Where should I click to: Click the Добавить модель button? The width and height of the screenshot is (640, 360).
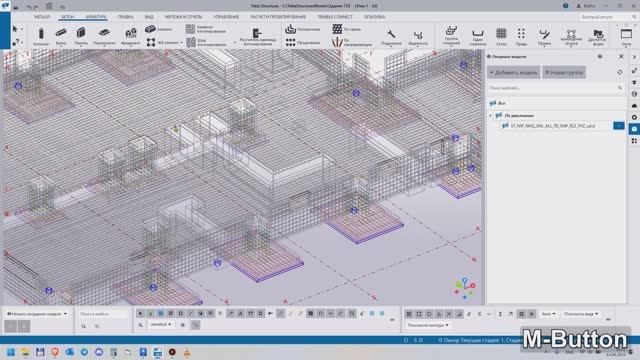click(x=513, y=72)
